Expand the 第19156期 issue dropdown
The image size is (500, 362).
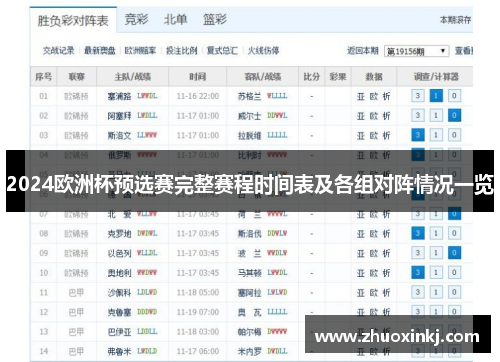point(416,51)
